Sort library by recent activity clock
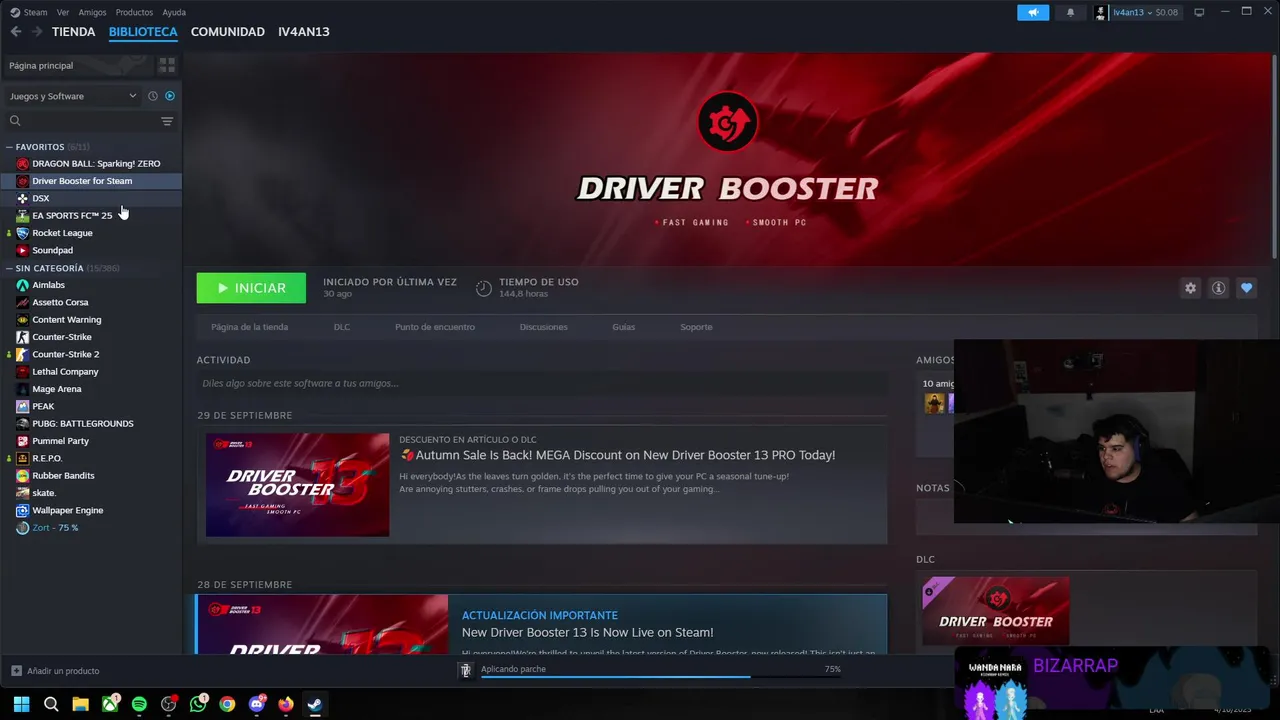1280x720 pixels. pos(153,96)
